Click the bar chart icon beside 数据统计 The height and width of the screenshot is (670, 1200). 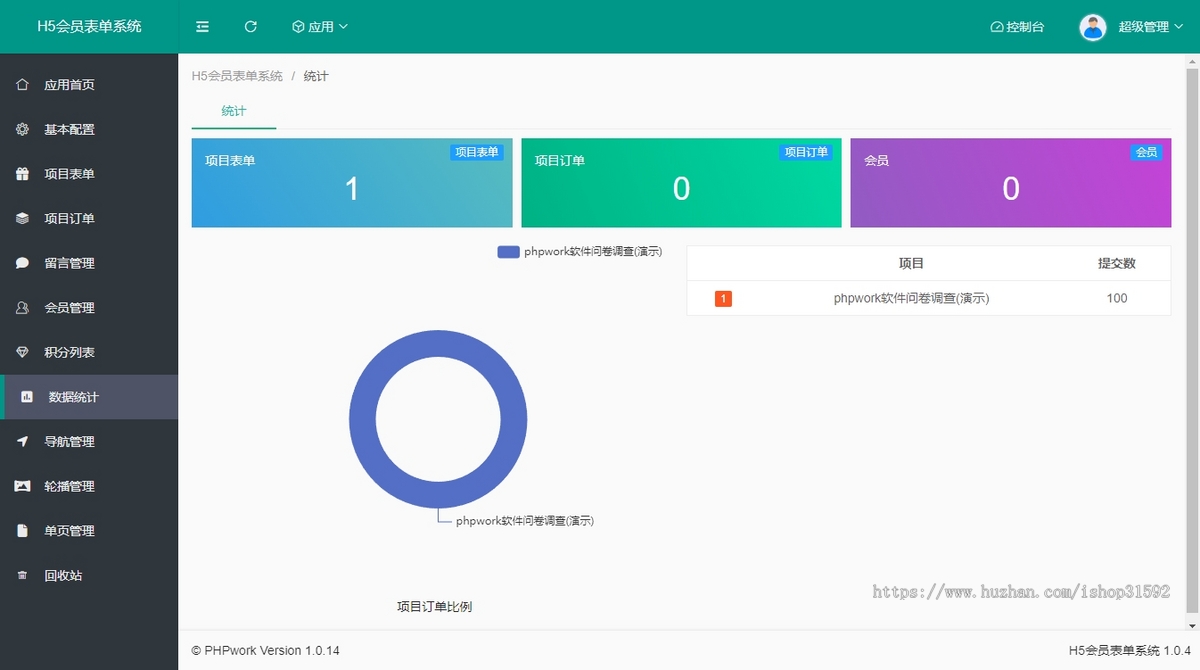point(27,397)
